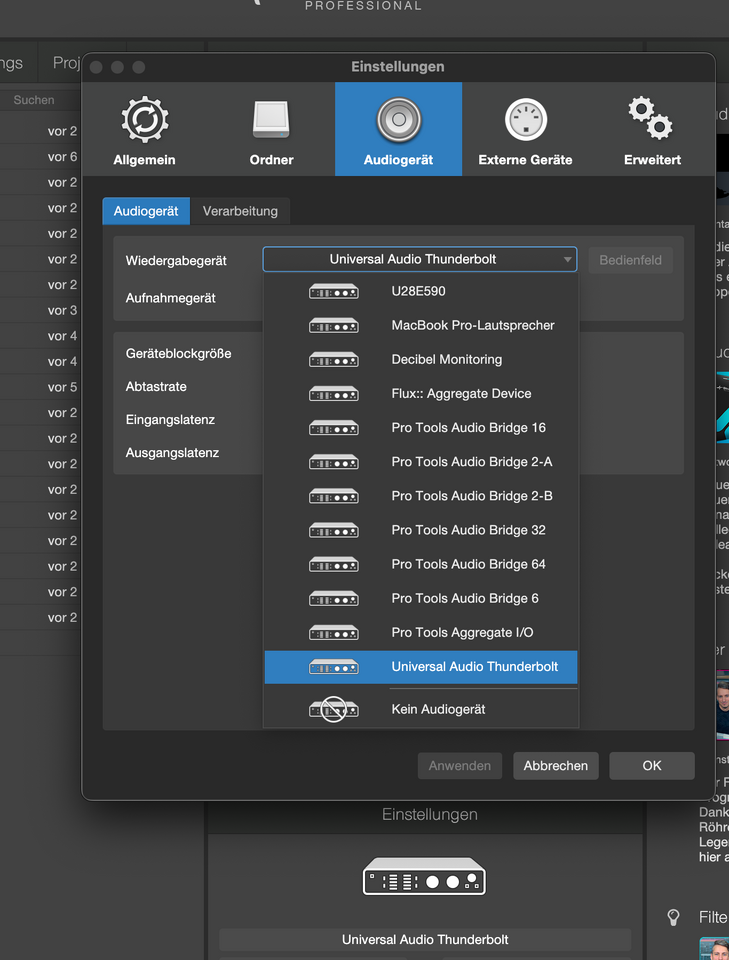Choose Kein Audiogerät option

(x=421, y=710)
